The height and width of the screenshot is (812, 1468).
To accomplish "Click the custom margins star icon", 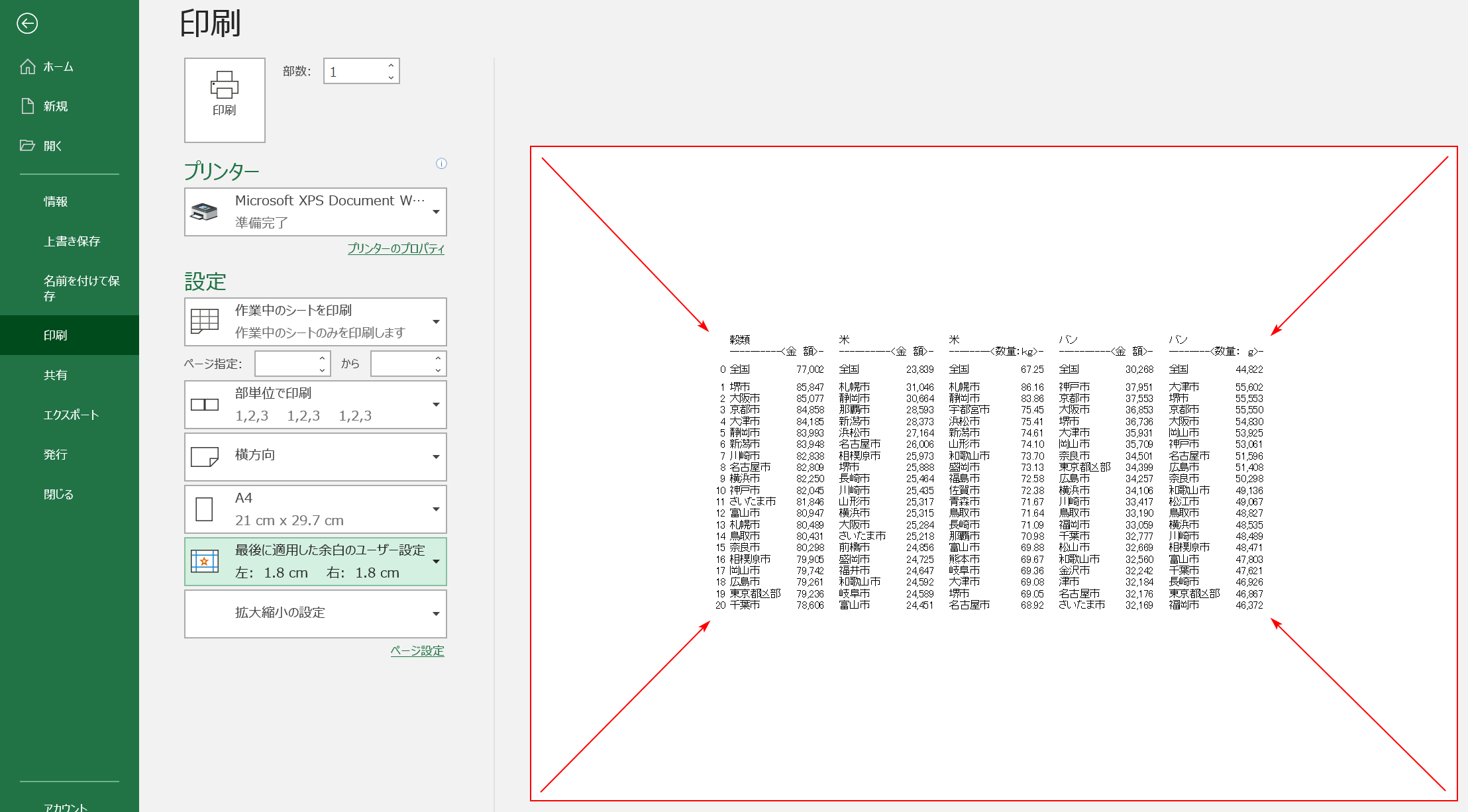I will 205,561.
